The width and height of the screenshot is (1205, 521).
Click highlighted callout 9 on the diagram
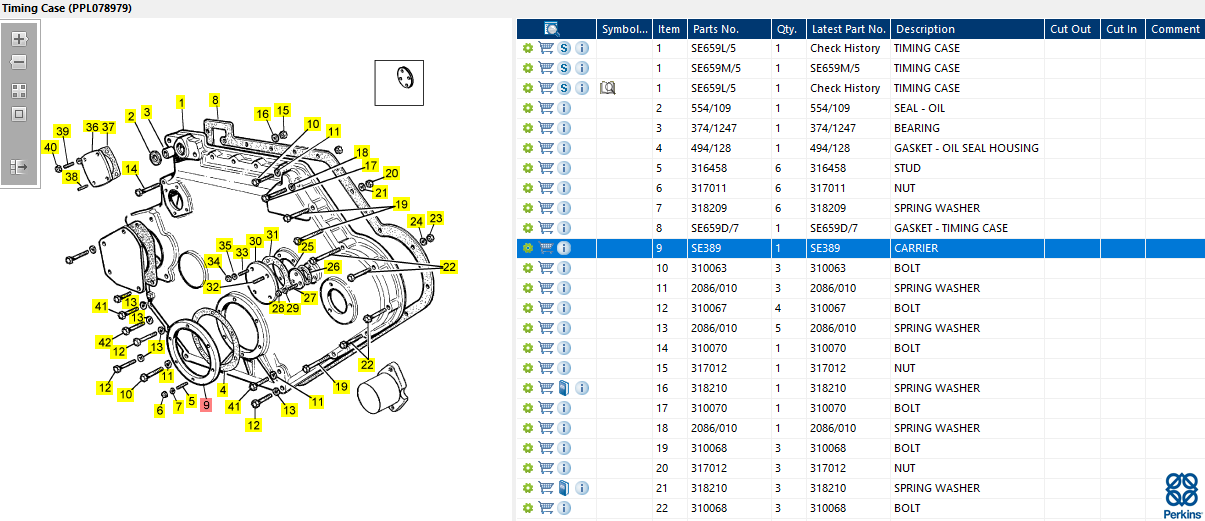(x=206, y=405)
